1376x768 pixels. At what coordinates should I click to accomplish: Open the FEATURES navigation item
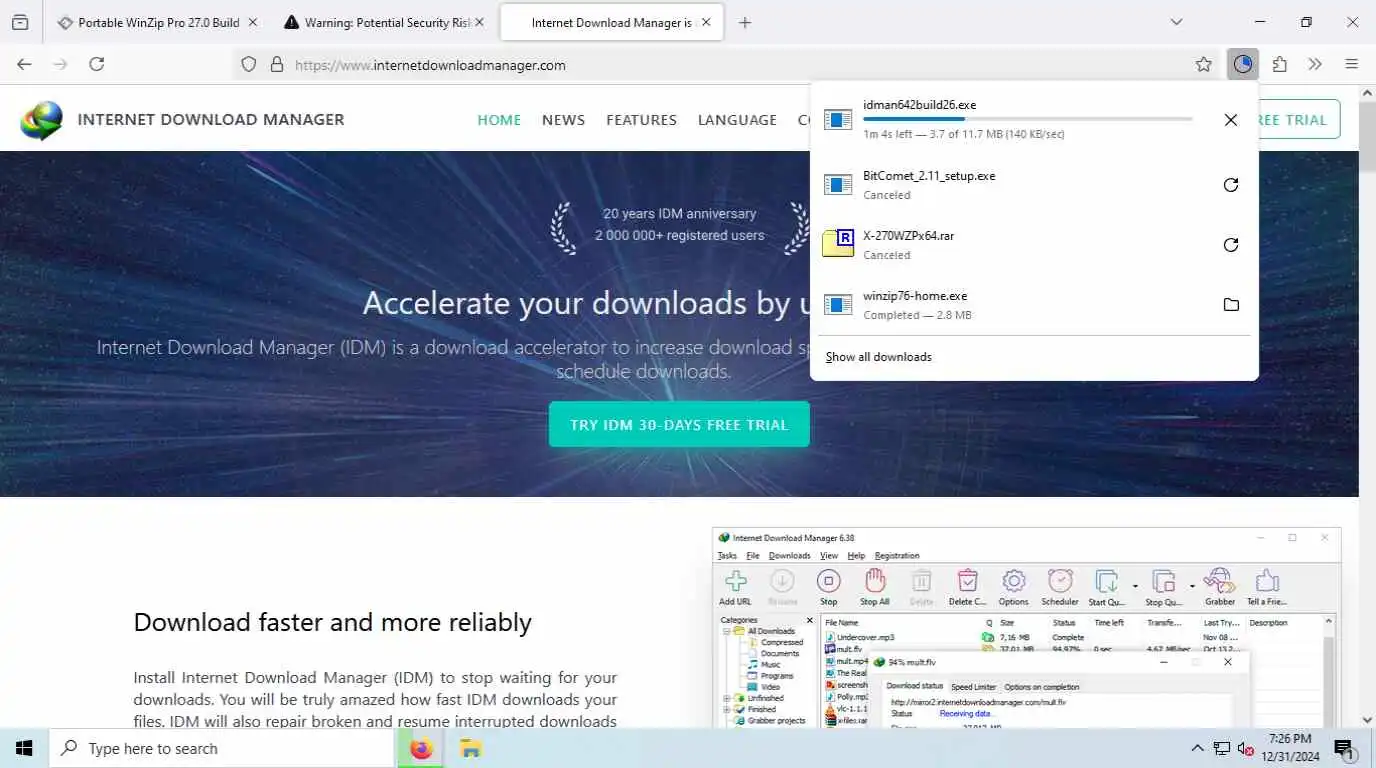[641, 120]
